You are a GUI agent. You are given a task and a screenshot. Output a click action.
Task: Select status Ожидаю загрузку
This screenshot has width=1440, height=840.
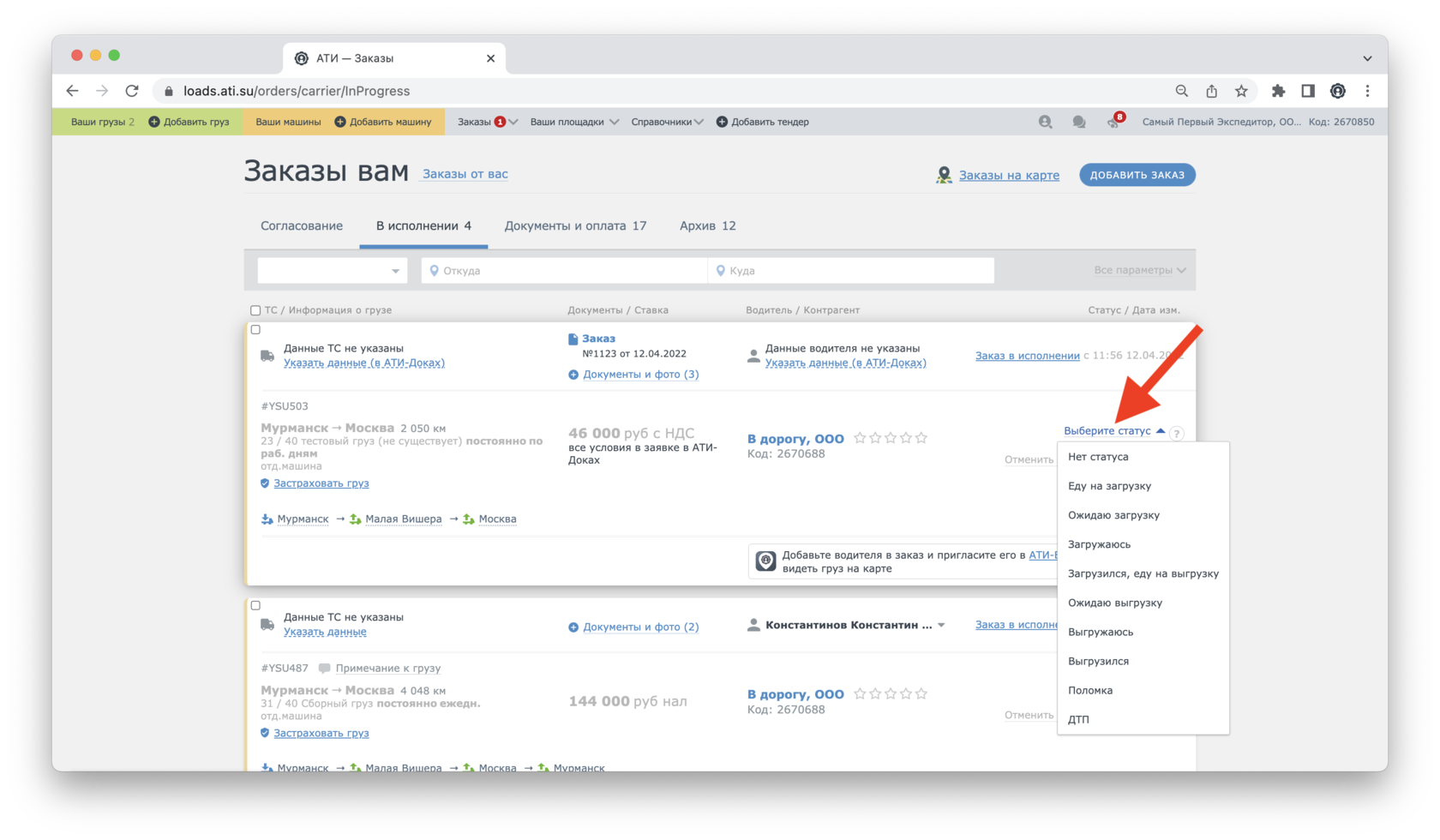[1143, 515]
